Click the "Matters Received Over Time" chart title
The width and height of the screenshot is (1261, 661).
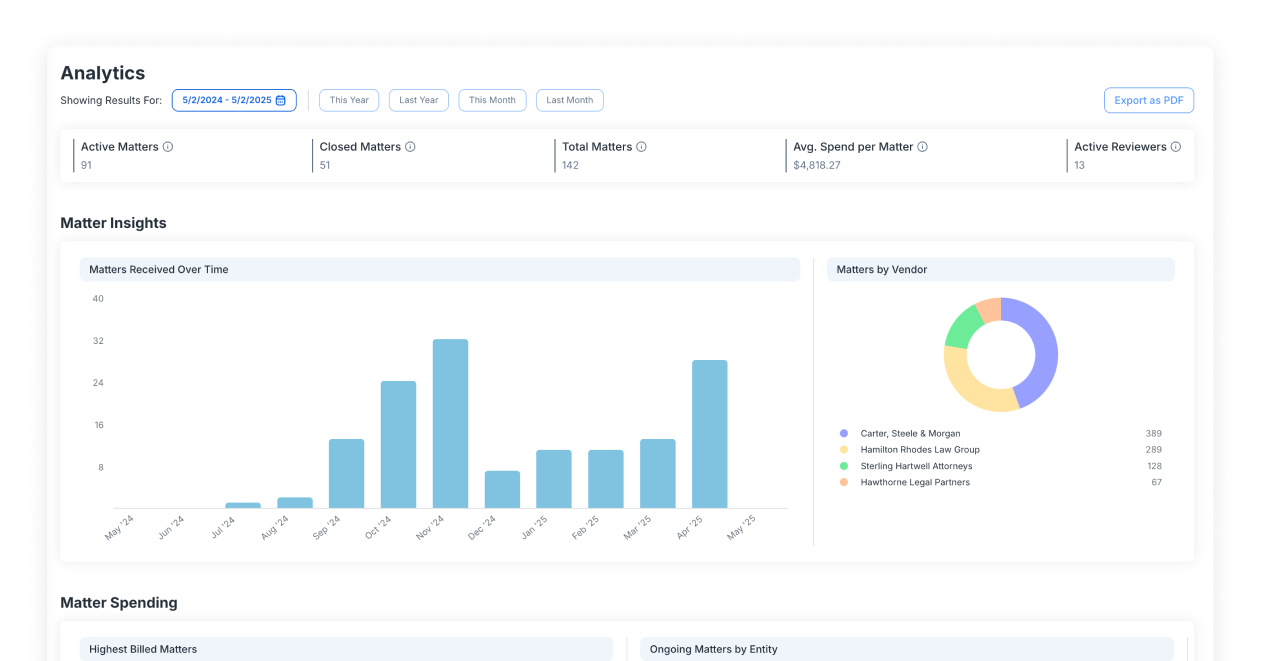[159, 270]
